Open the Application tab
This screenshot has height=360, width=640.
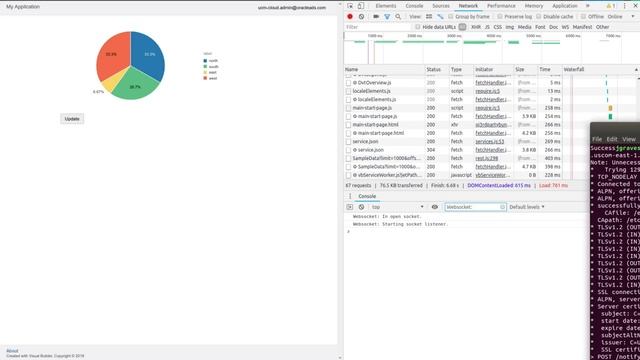pyautogui.click(x=565, y=6)
